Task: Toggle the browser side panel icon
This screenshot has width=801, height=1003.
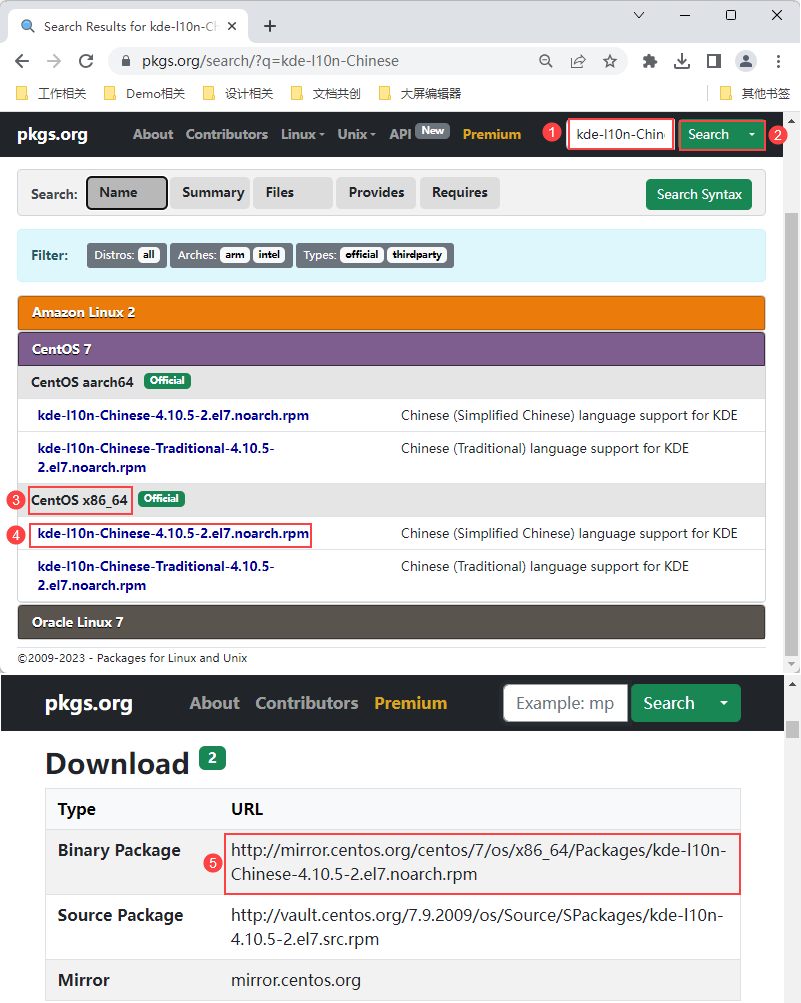Action: [x=714, y=61]
